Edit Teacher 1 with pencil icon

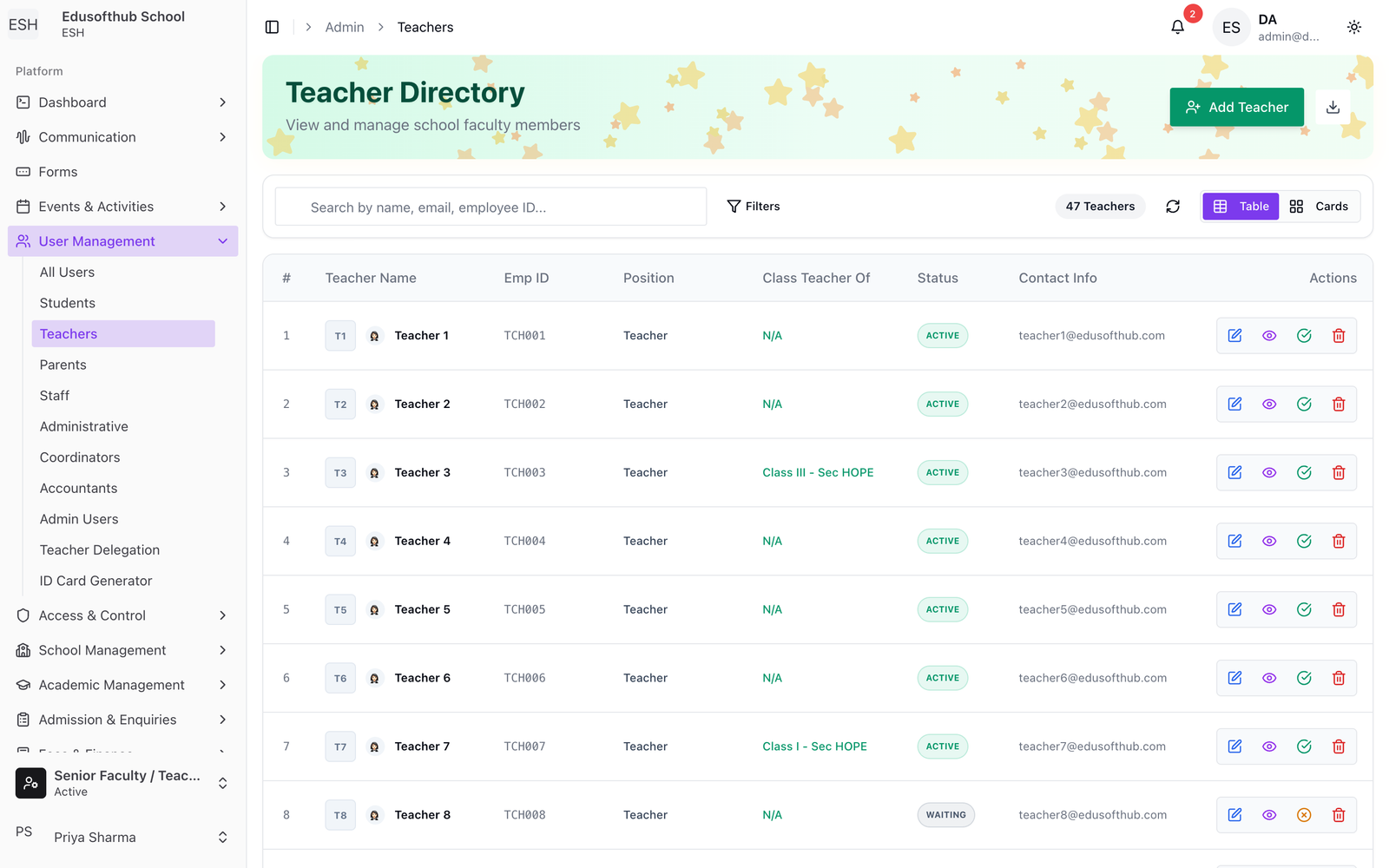(x=1234, y=336)
